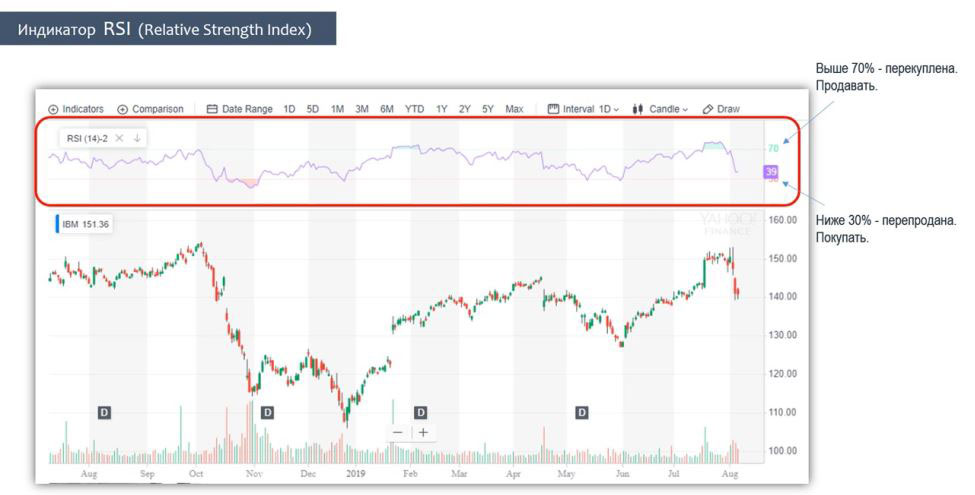Move RSI panel down with arrow
Viewport: 975px width, 495px height.
pyautogui.click(x=136, y=138)
